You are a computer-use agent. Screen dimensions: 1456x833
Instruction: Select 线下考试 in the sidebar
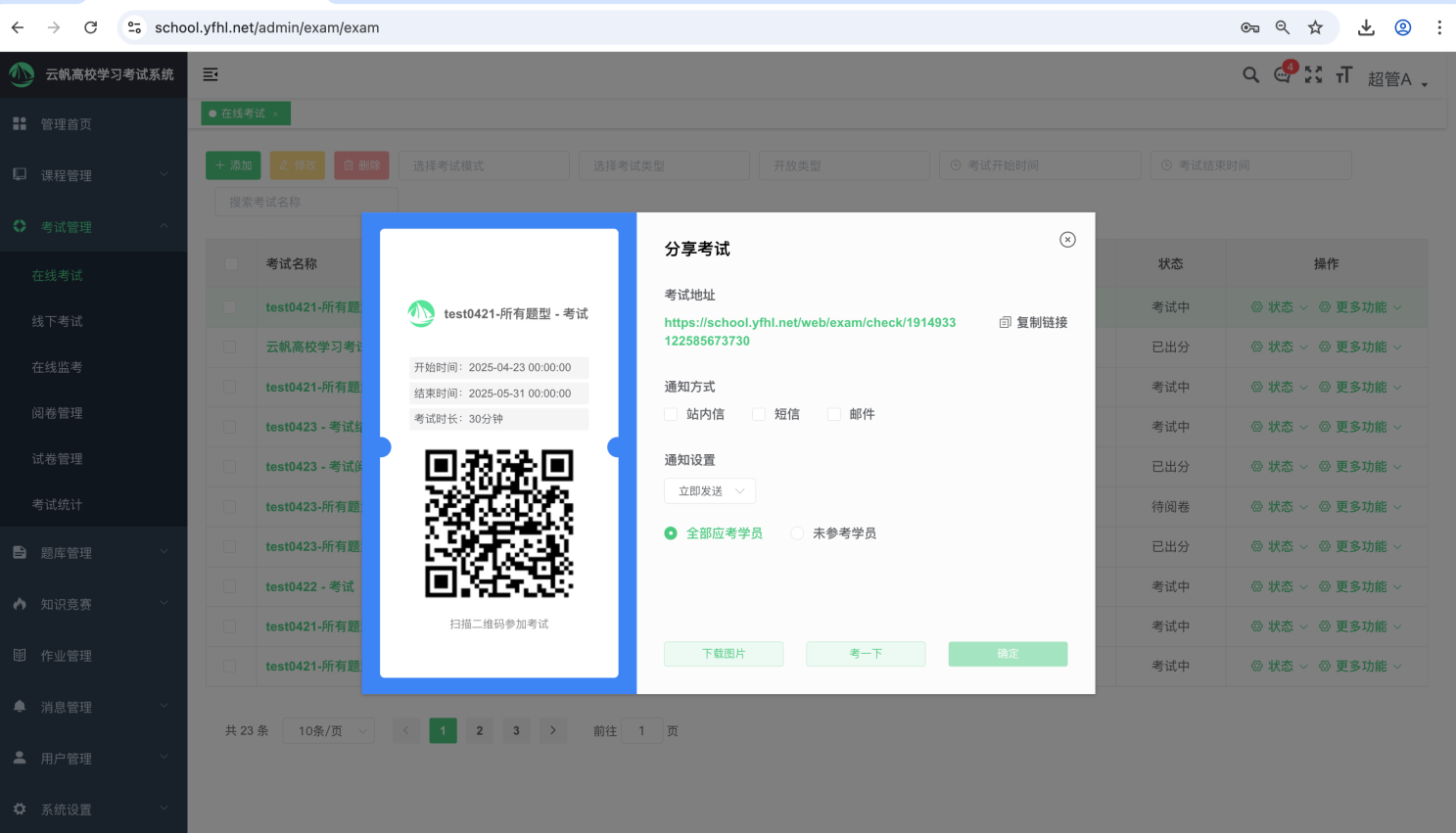tap(93, 321)
